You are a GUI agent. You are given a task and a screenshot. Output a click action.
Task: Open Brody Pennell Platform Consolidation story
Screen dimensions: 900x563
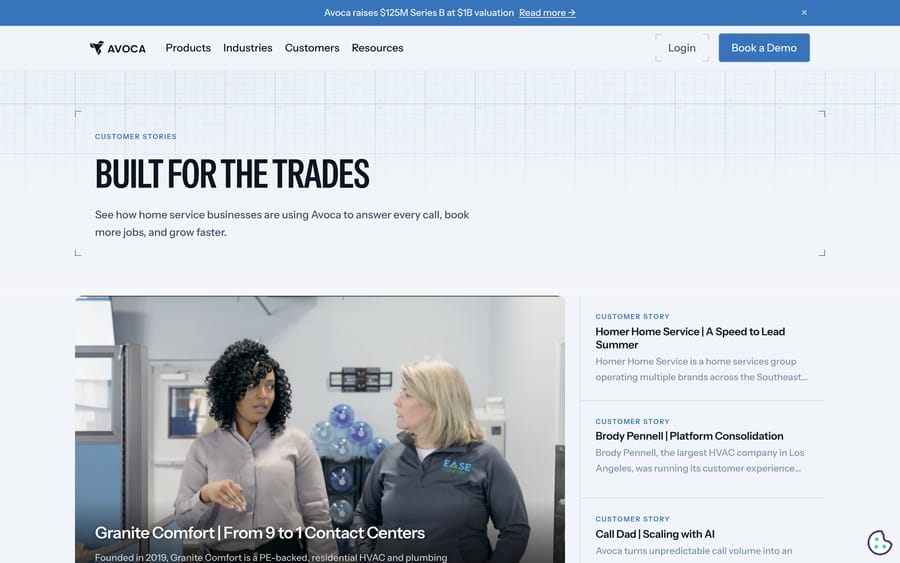[x=689, y=436]
